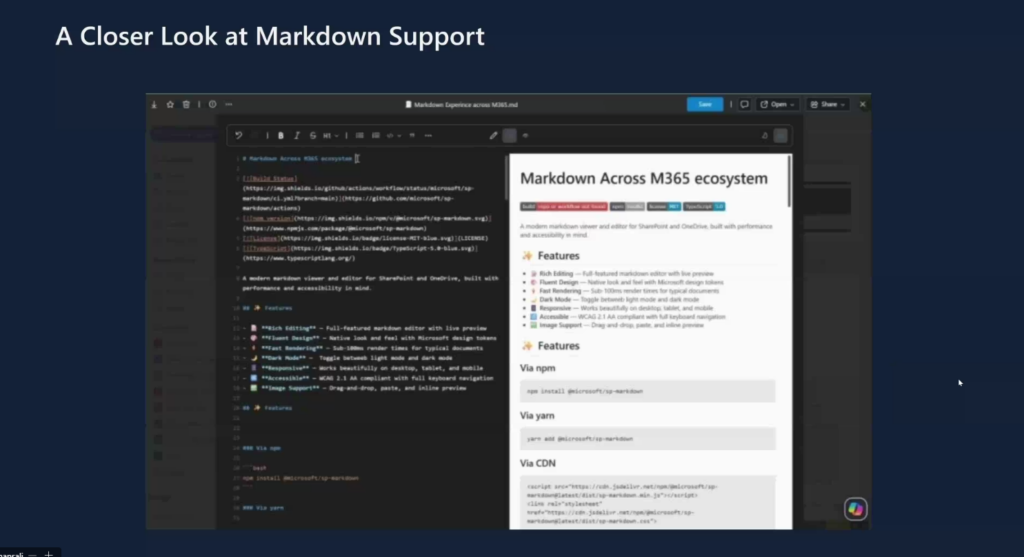Click the blue Save button
The height and width of the screenshot is (557, 1024).
pos(704,104)
